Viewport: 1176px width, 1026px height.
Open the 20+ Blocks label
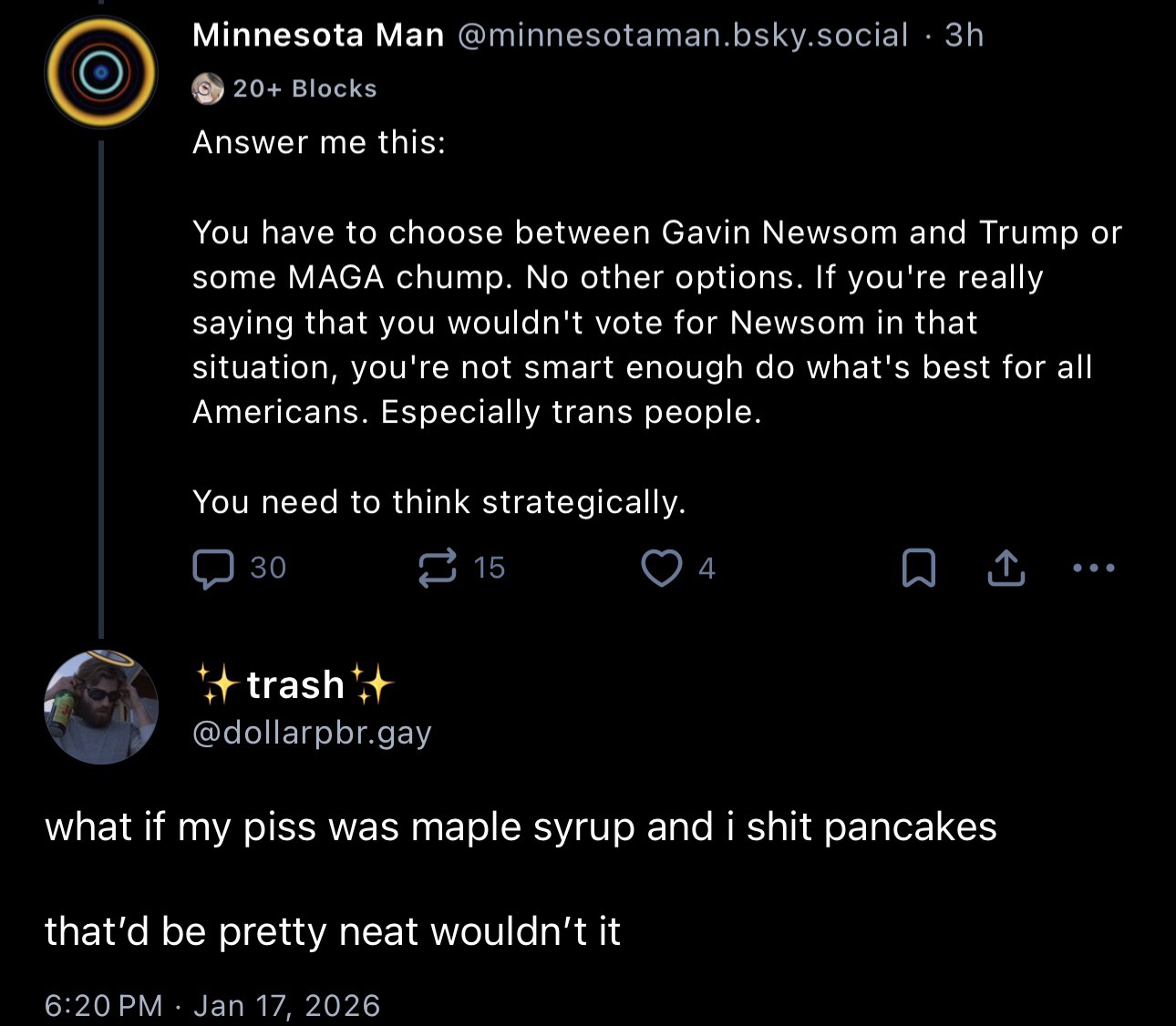pyautogui.click(x=304, y=88)
